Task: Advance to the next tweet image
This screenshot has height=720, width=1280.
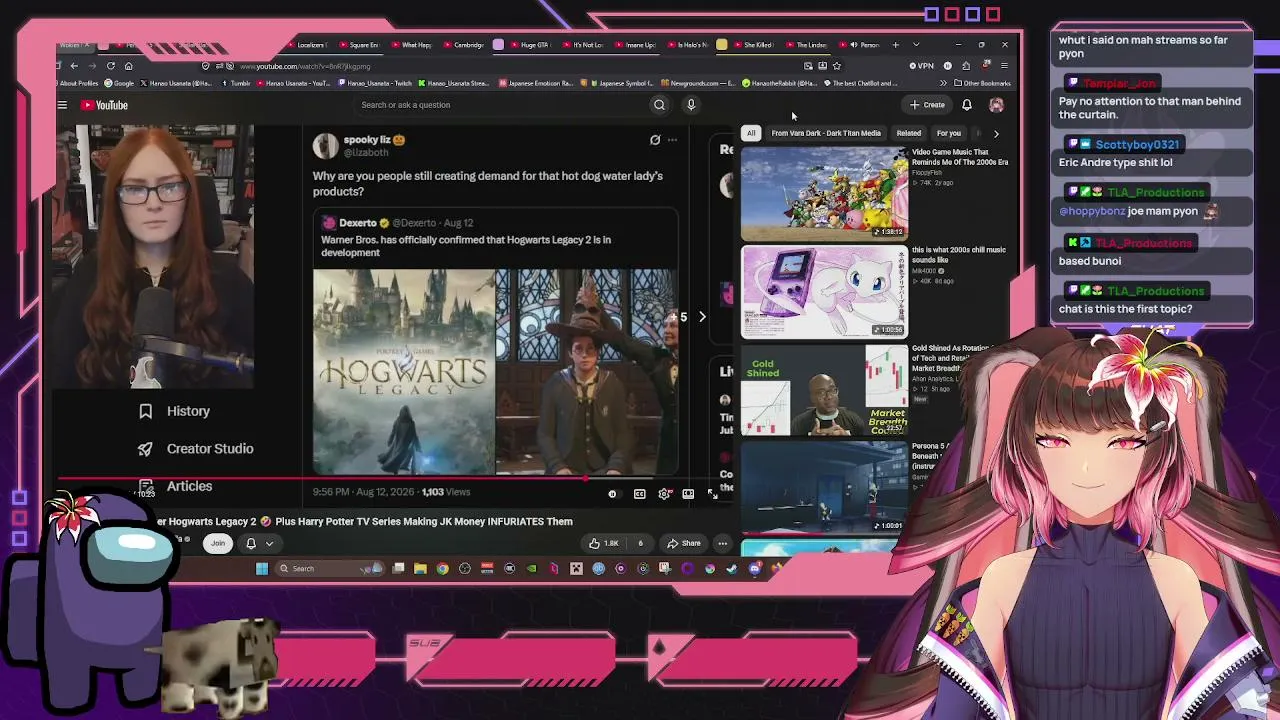Action: (702, 317)
